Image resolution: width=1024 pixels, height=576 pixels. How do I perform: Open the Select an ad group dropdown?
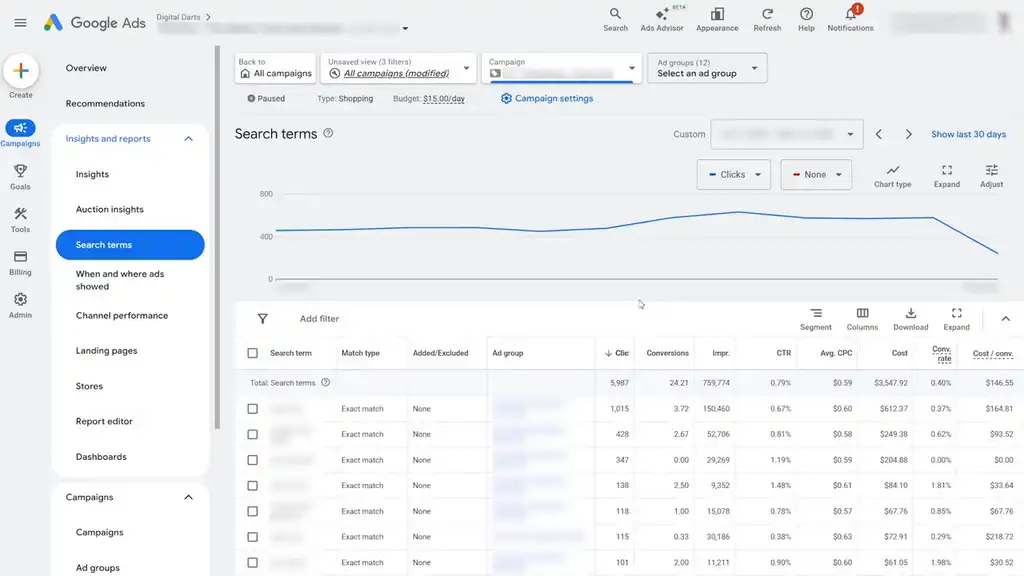tap(707, 68)
